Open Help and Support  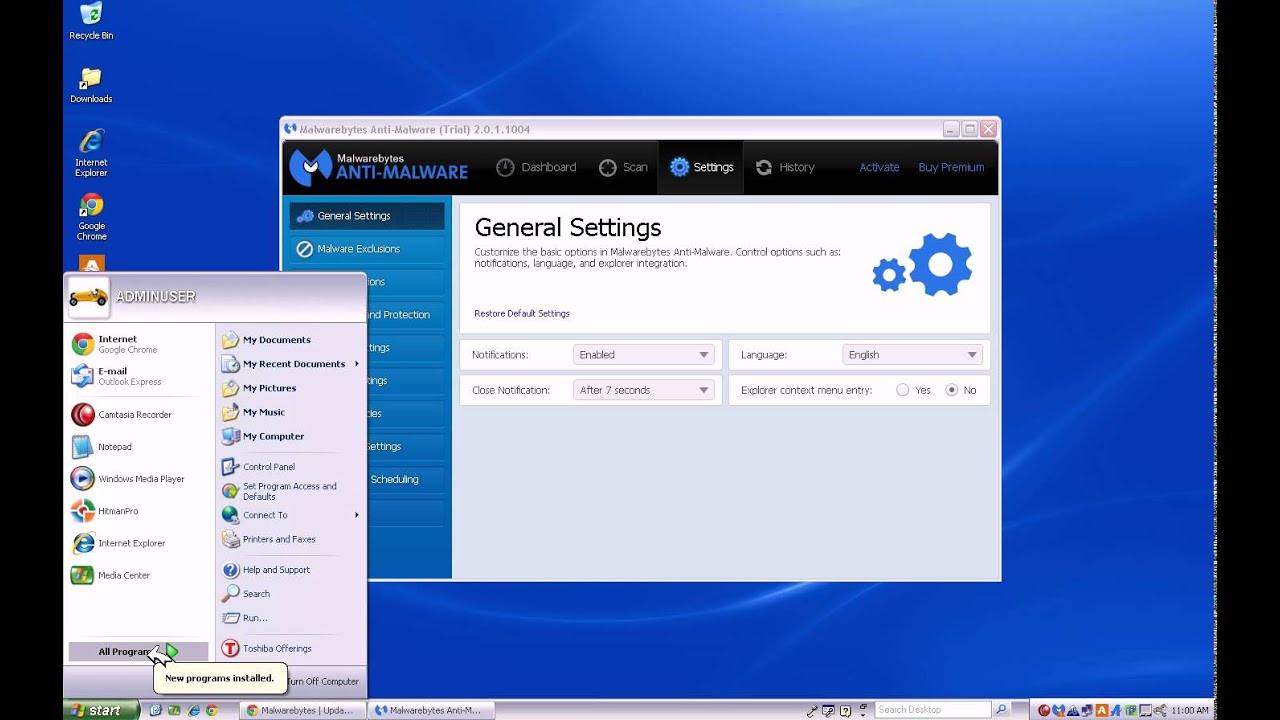[290, 569]
